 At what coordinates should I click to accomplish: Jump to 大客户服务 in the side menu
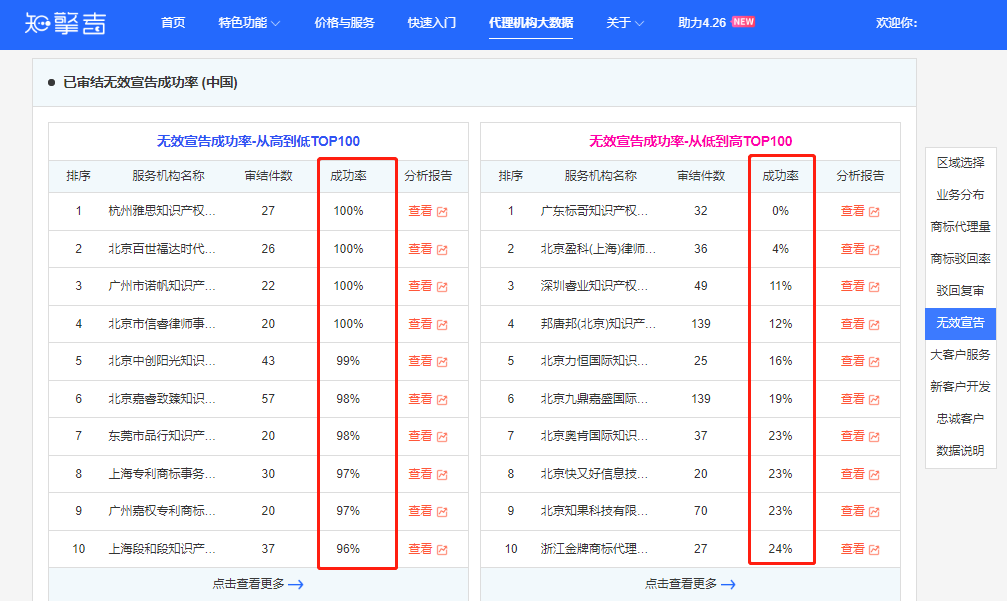click(960, 354)
